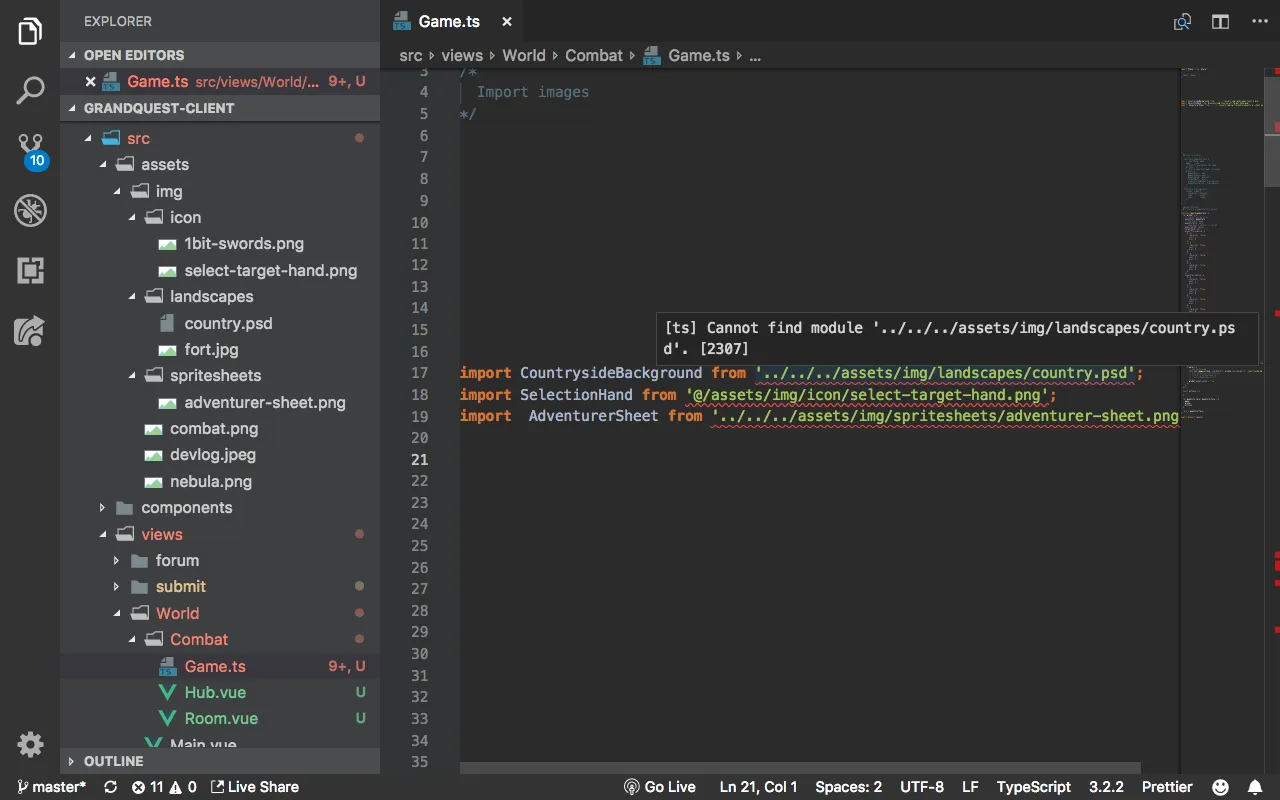This screenshot has width=1280, height=800.
Task: Open the Extensions view icon
Action: (30, 270)
